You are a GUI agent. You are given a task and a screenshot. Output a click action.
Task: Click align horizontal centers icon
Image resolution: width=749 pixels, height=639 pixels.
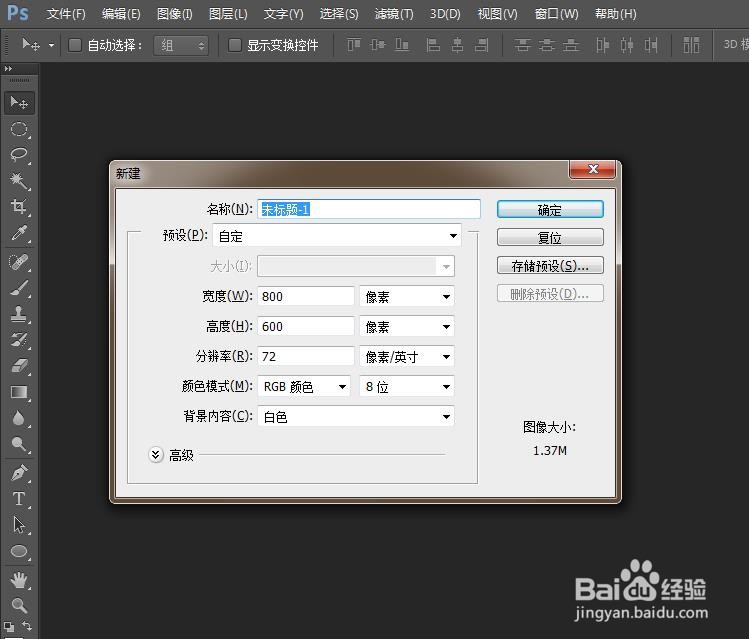(x=458, y=45)
